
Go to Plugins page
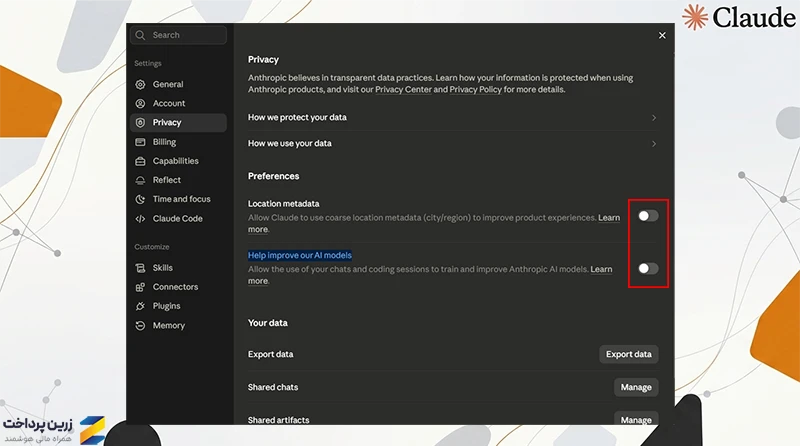click(x=178, y=306)
